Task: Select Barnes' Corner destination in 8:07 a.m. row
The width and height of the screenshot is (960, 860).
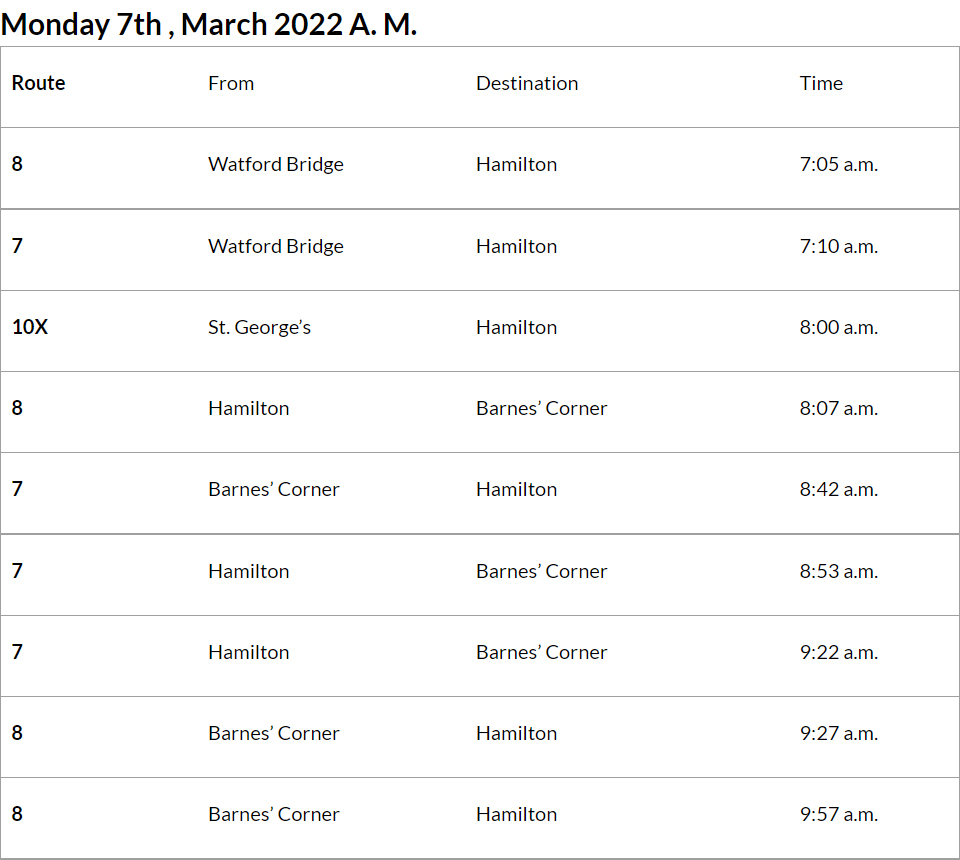Action: click(x=541, y=408)
